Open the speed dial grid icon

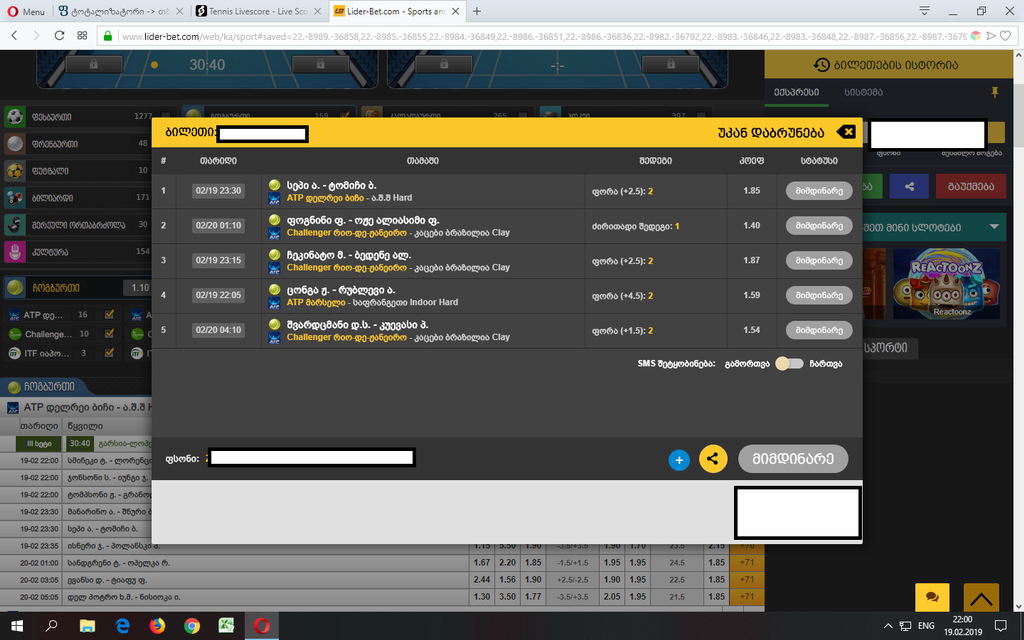[82, 36]
